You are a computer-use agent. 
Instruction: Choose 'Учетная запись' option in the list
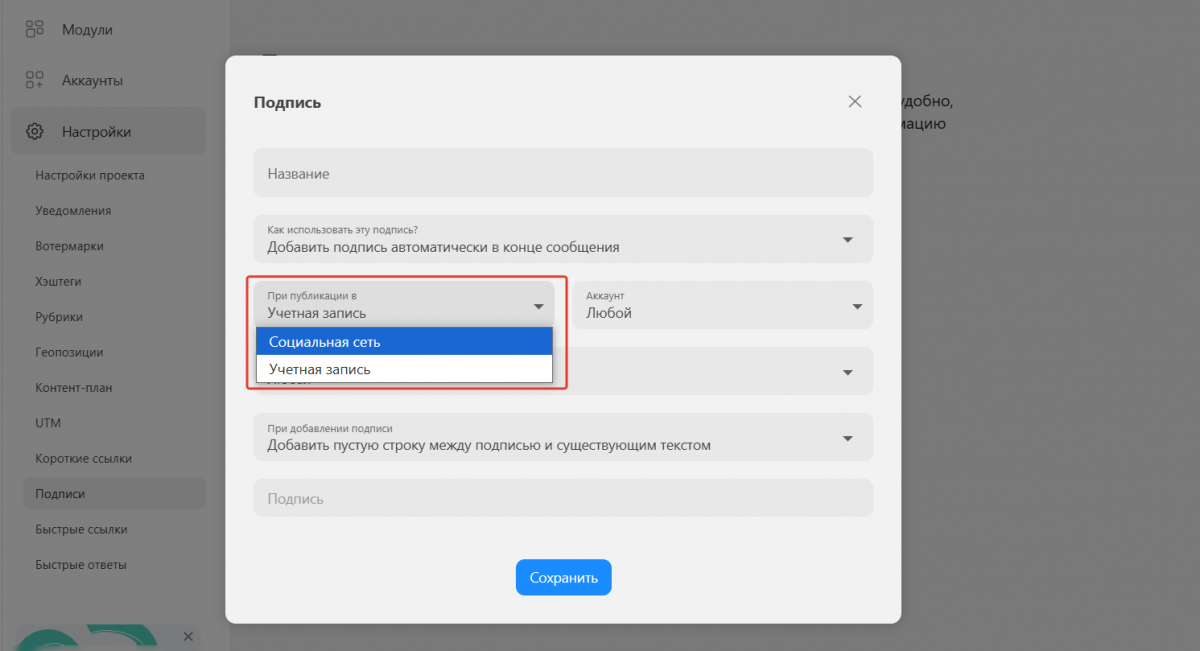404,369
